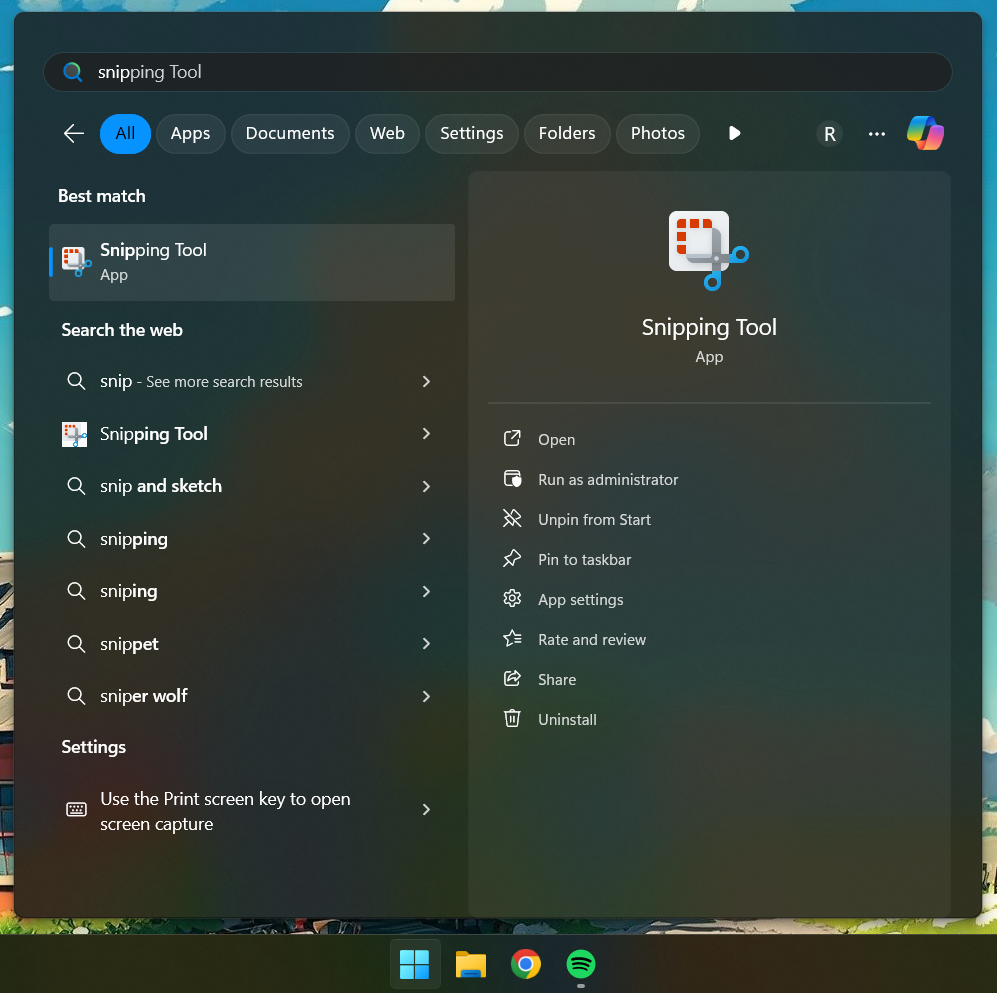Click the 'snipping' web suggestion text
This screenshot has width=997, height=993.
coord(134,539)
